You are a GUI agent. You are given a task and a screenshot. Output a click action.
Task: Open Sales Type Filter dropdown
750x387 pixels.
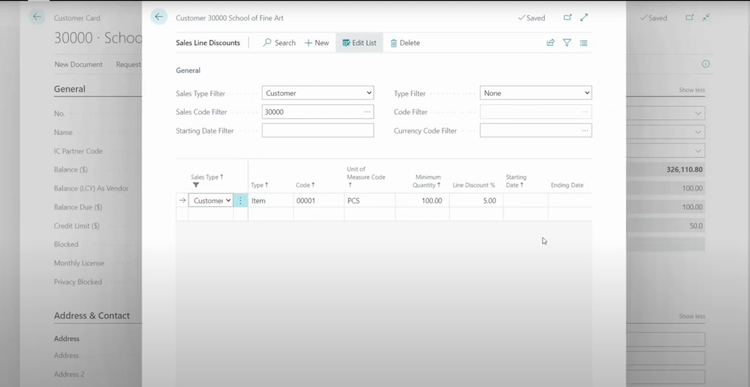[318, 93]
